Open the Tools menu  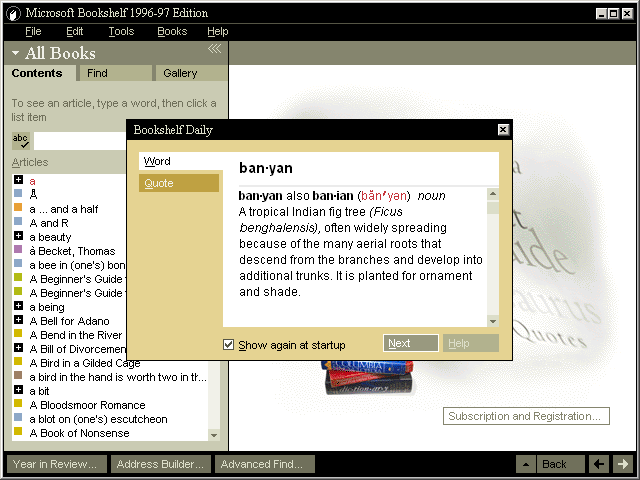coord(121,31)
